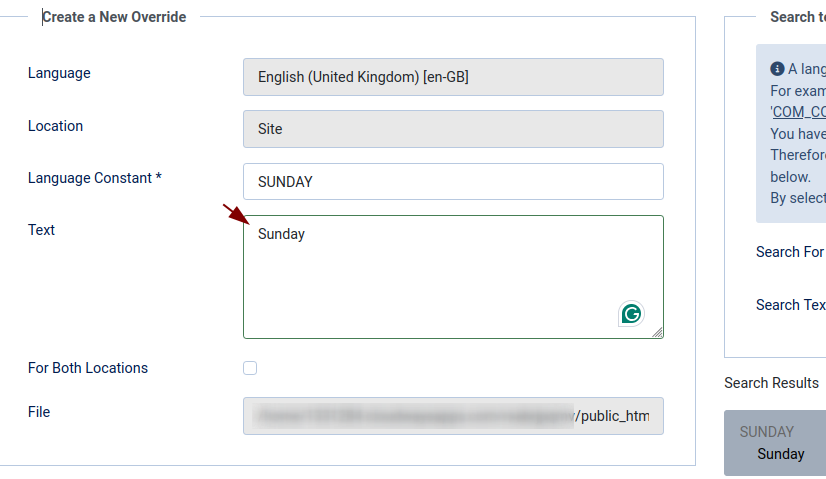Tick the For Both Locations checkbox
This screenshot has width=826, height=479.
point(250,368)
